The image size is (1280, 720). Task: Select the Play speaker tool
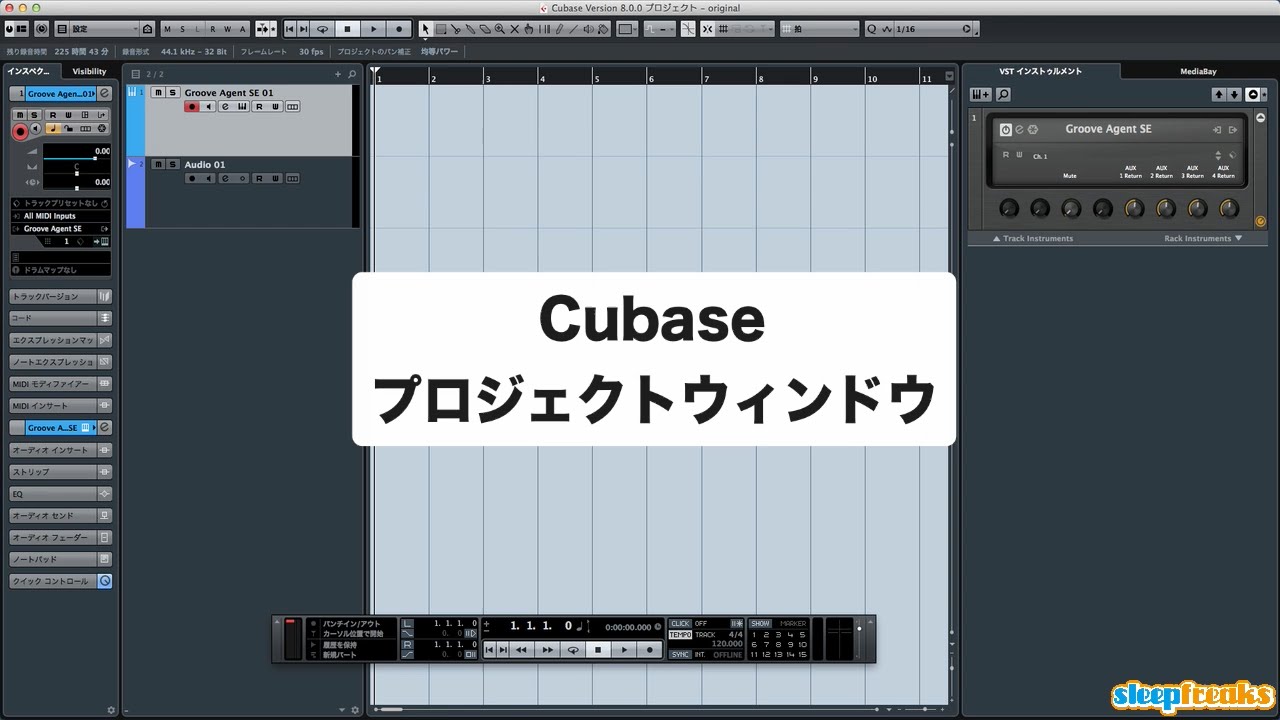pos(588,29)
